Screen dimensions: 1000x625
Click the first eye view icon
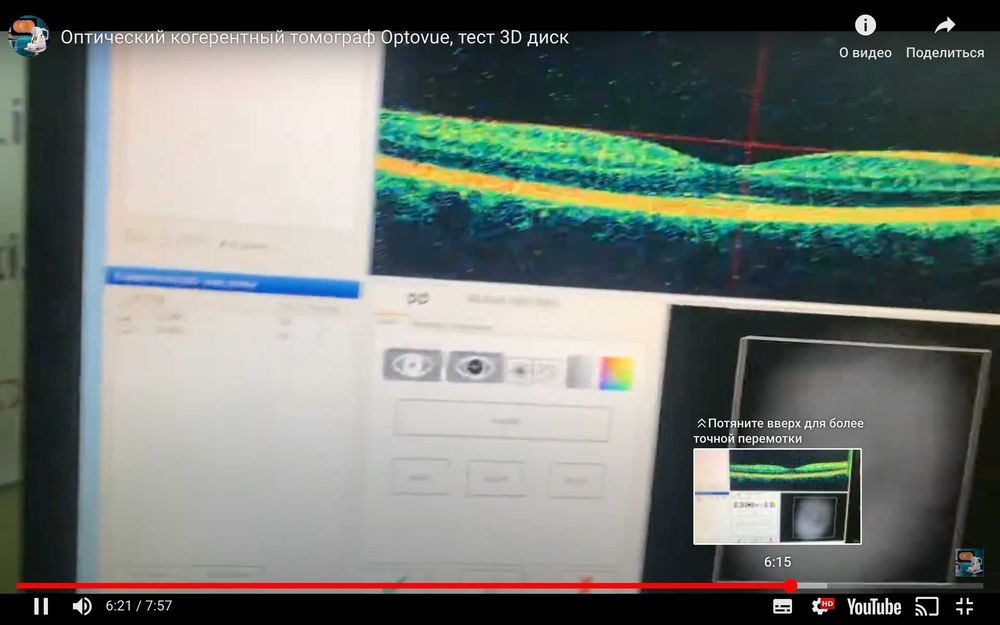pos(412,365)
